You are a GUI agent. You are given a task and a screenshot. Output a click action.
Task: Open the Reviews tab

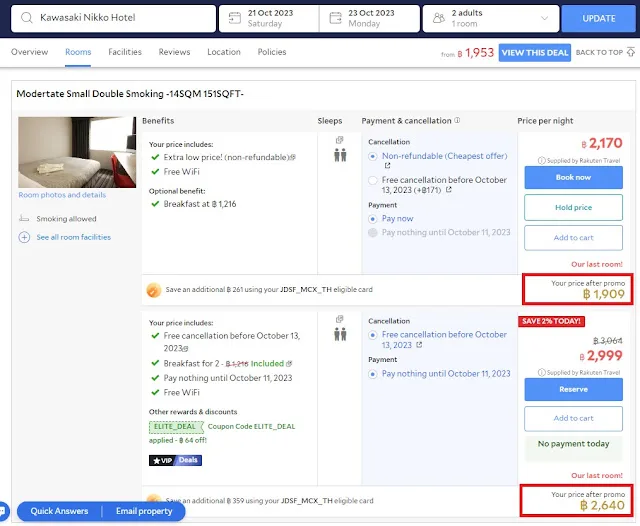pos(174,52)
